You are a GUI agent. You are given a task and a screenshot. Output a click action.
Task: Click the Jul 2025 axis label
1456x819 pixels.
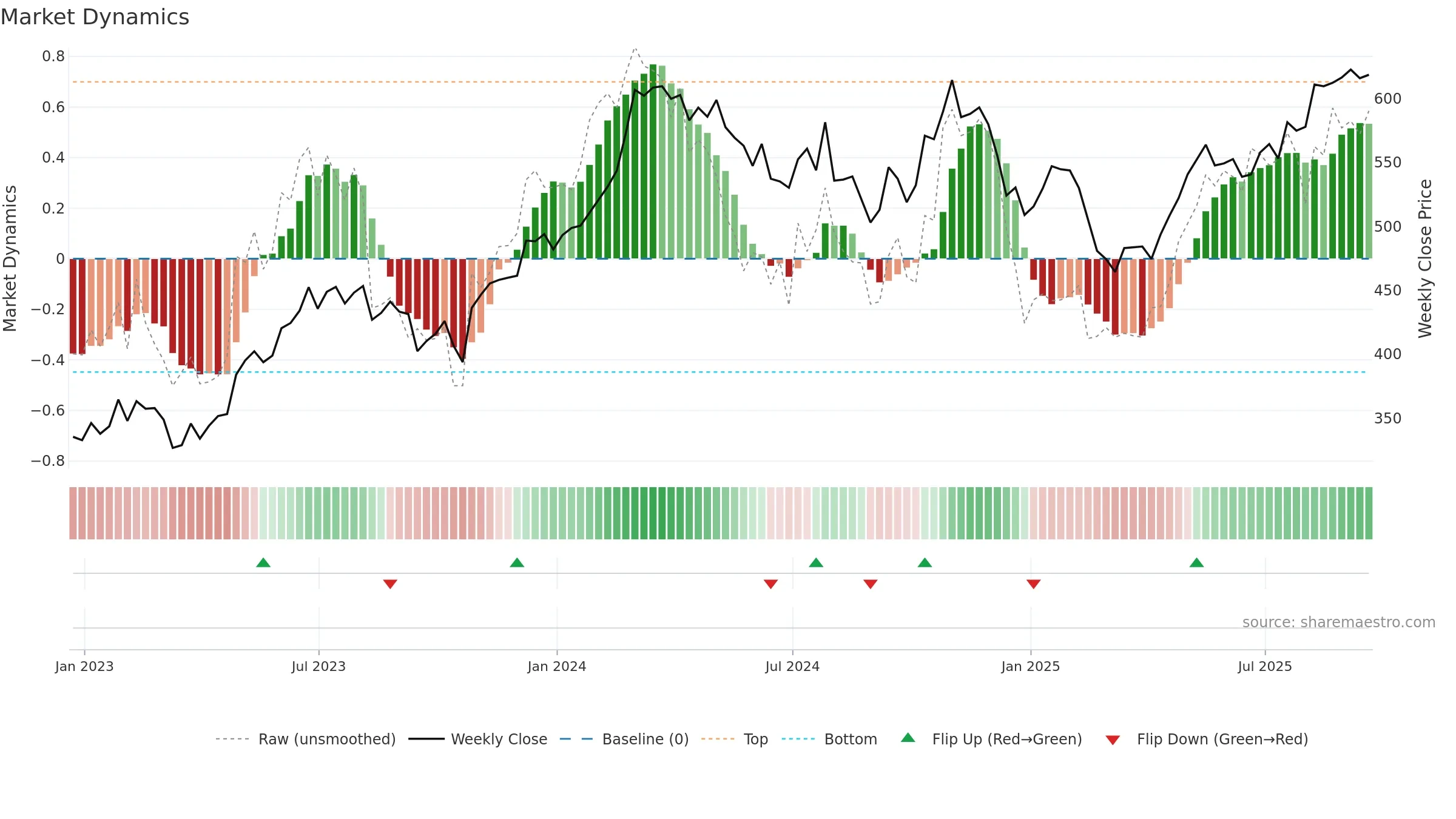pos(1265,666)
